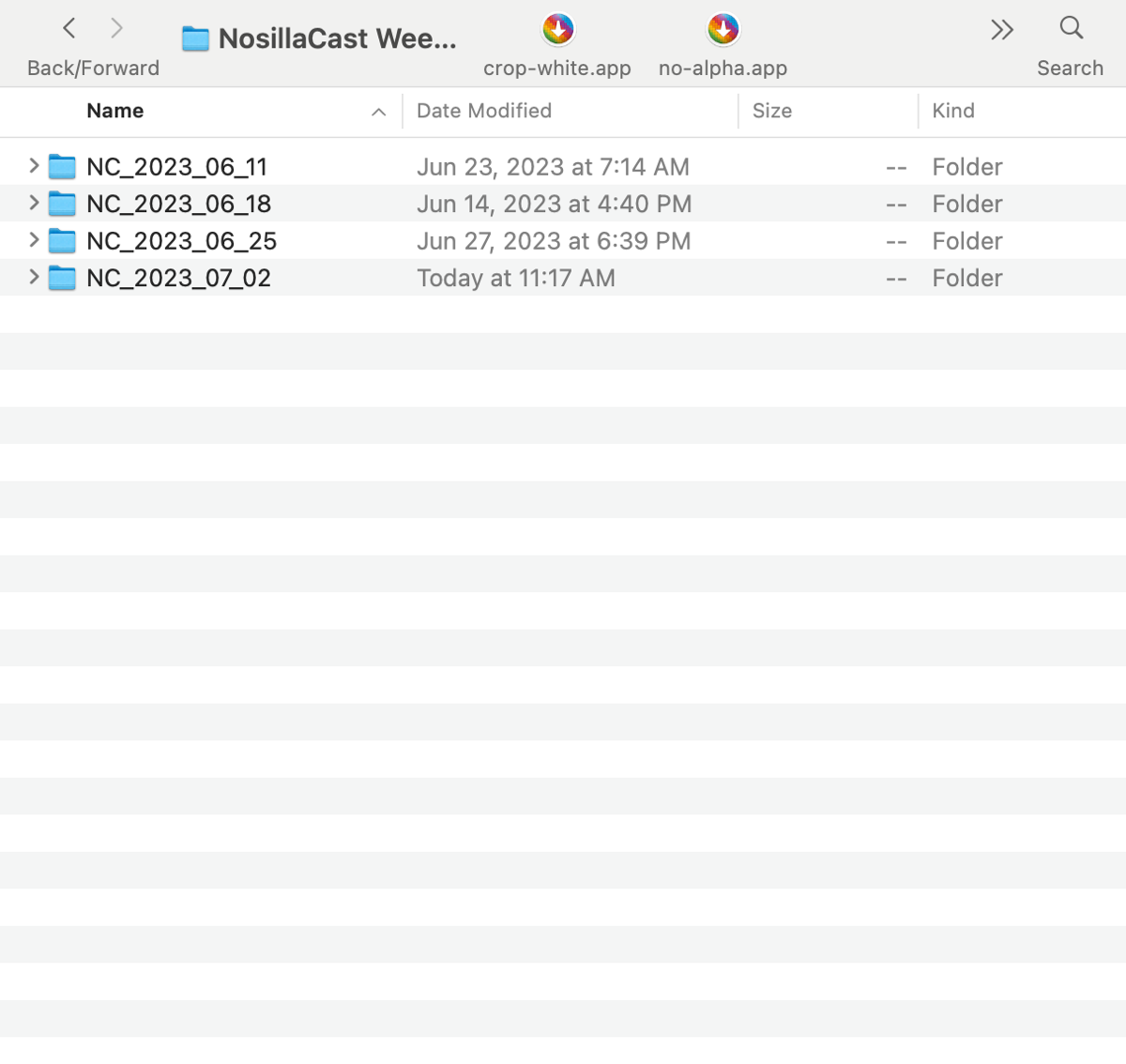Launch no-alpha.app from the toolbar
The image size is (1126, 1064).
point(723,30)
